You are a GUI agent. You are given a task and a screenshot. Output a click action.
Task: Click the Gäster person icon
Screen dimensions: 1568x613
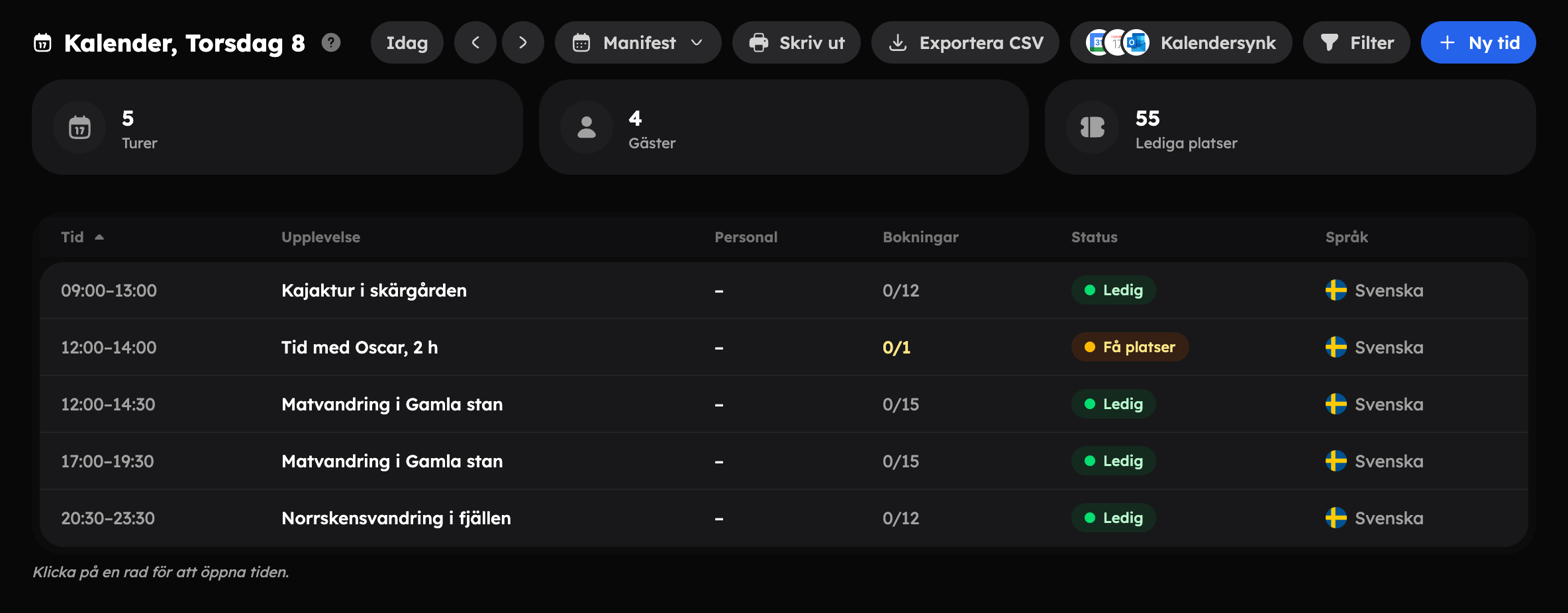(x=587, y=127)
